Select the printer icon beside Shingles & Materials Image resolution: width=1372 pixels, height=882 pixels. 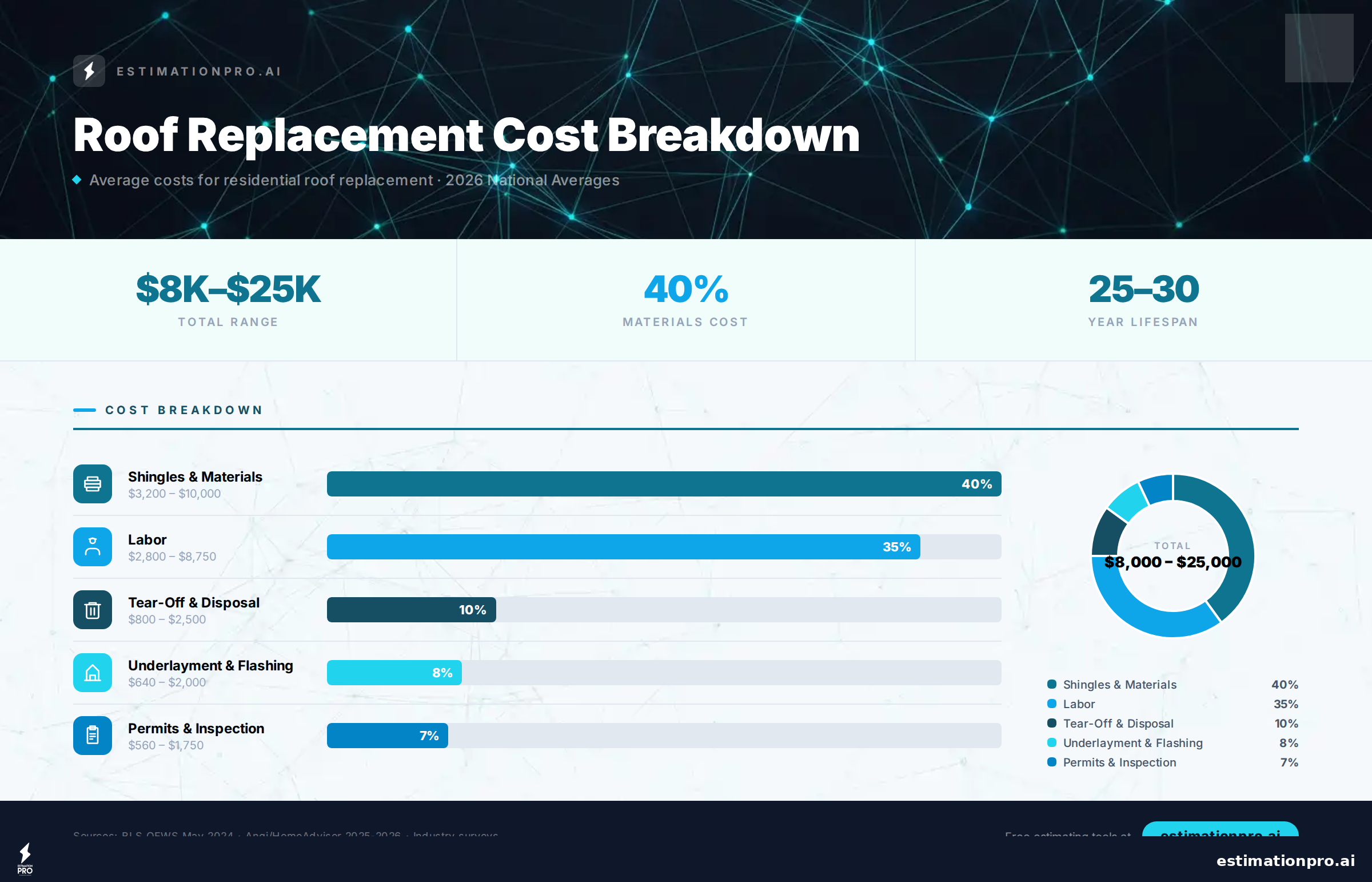coord(92,484)
